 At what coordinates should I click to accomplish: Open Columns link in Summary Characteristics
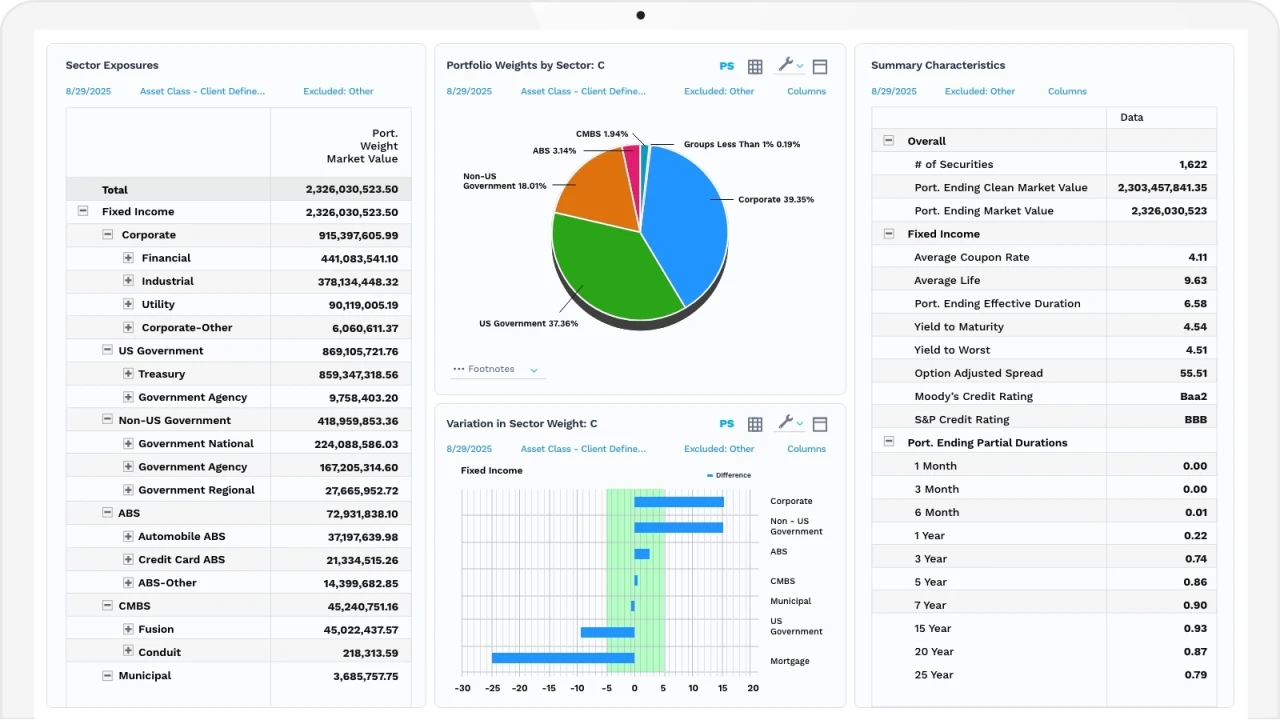tap(1067, 91)
